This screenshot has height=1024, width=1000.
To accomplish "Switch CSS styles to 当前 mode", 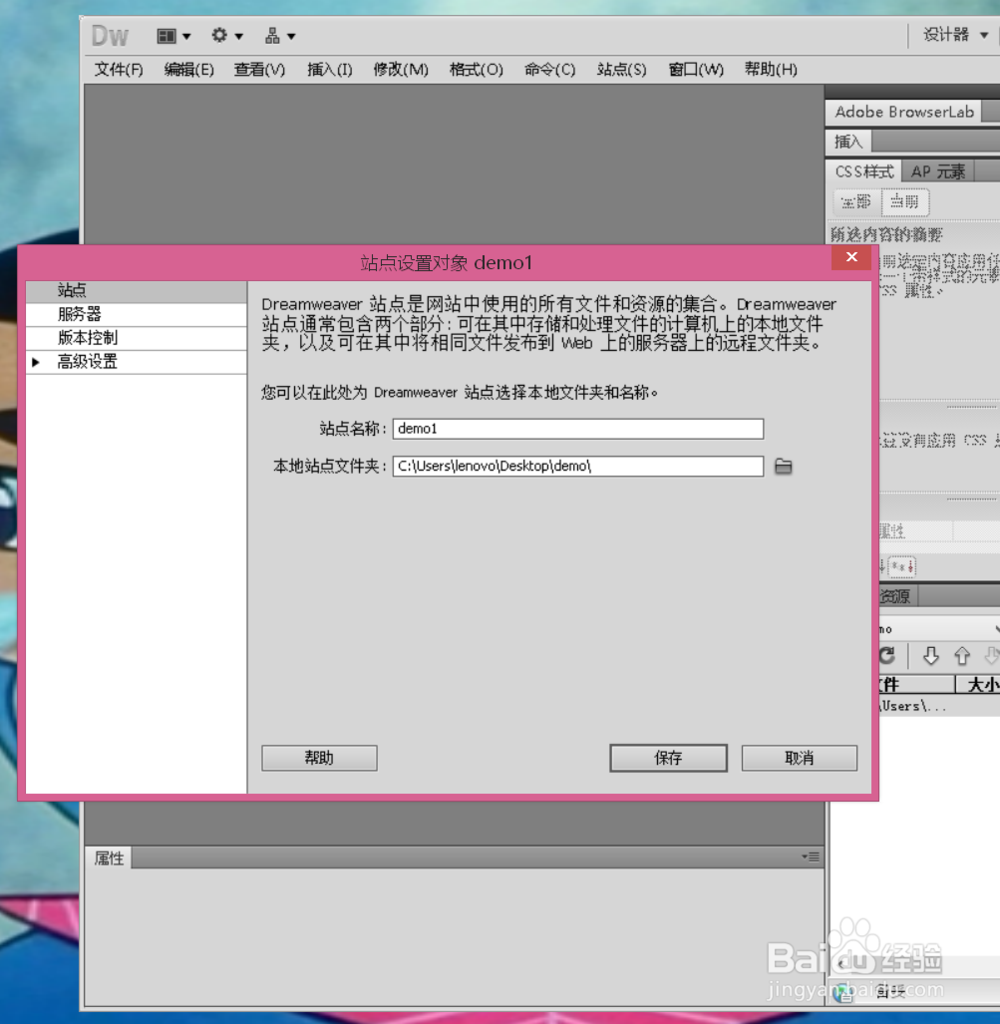I will 905,202.
